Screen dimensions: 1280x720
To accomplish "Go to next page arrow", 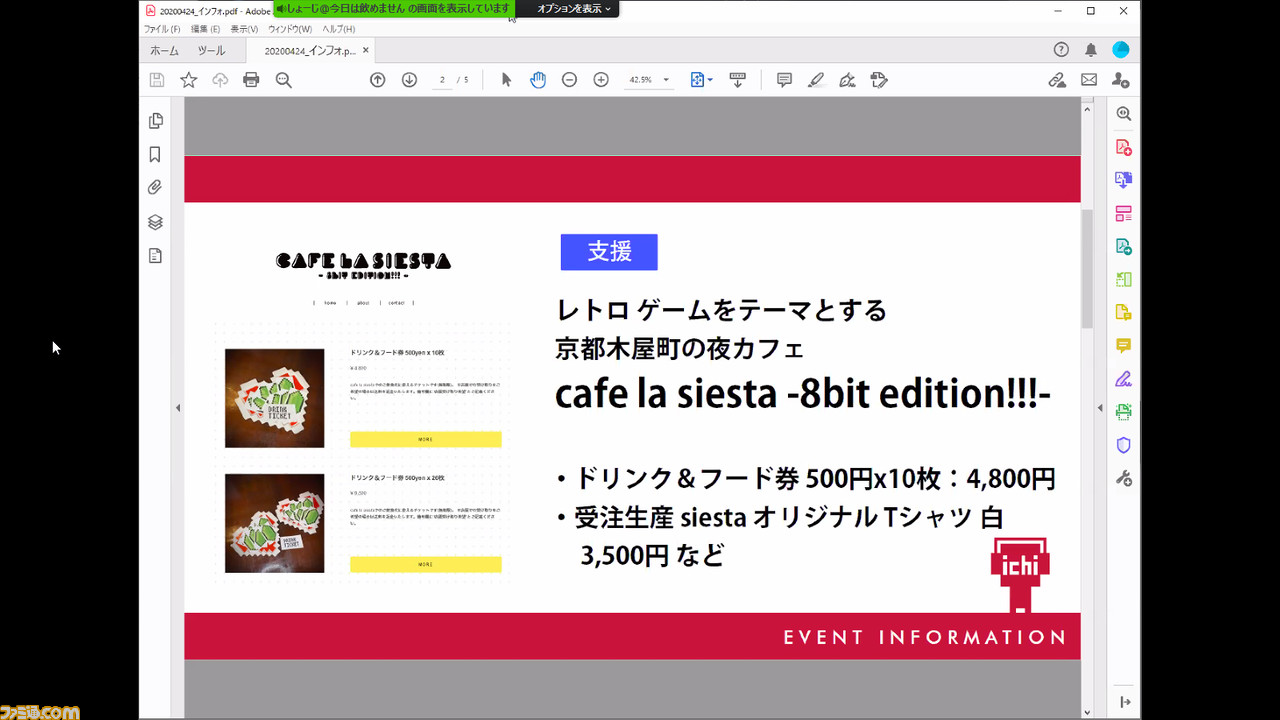I will (409, 80).
